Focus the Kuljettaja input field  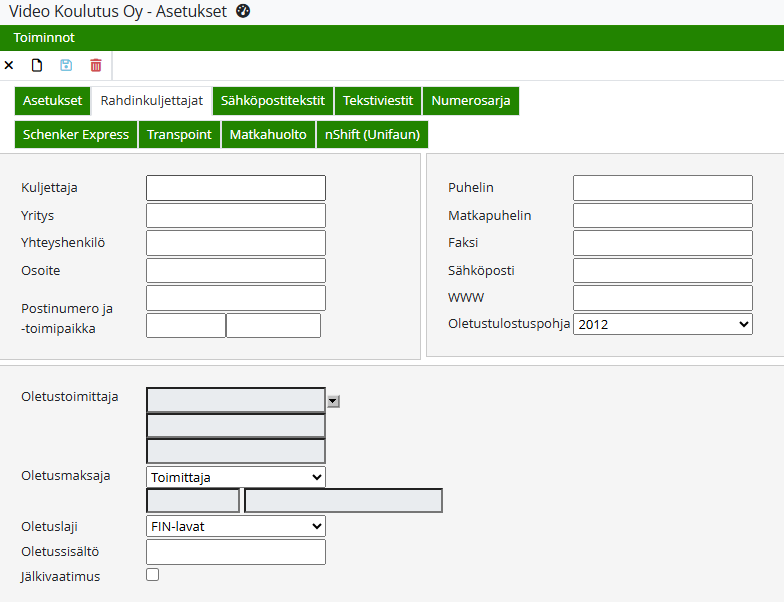[x=235, y=188]
